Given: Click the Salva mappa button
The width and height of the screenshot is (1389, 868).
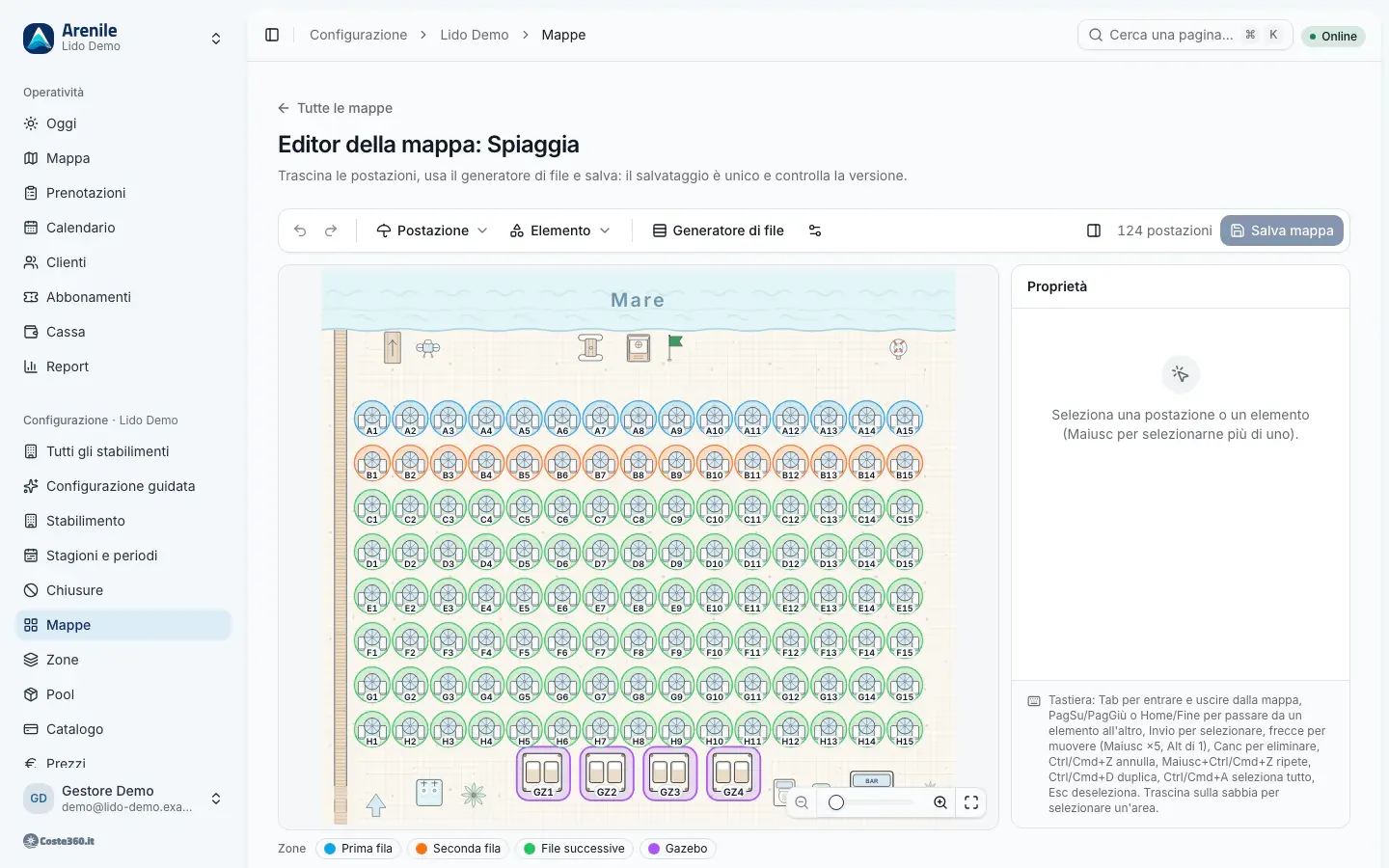Looking at the screenshot, I should [x=1282, y=231].
